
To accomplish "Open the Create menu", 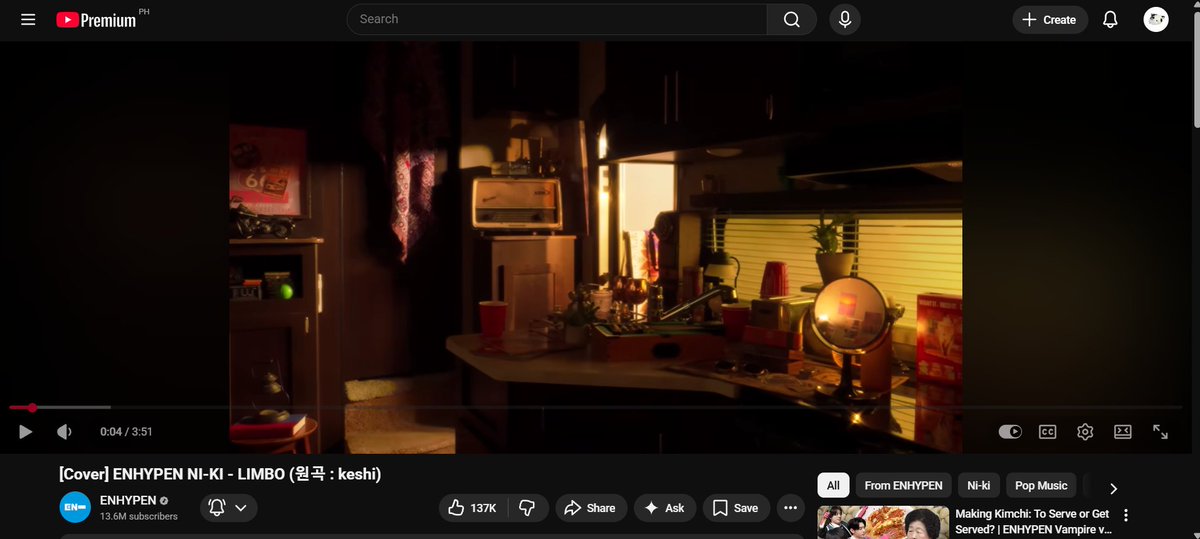I will [1050, 19].
